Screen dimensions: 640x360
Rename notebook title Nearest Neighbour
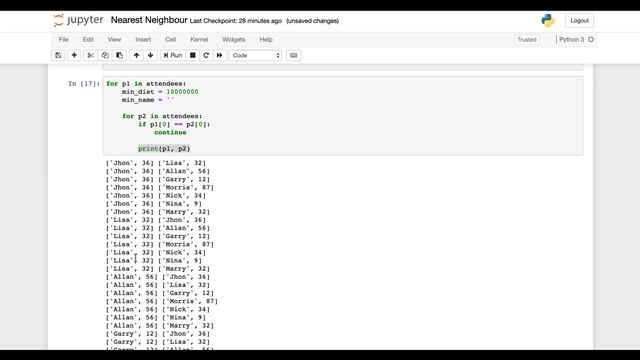coord(149,20)
